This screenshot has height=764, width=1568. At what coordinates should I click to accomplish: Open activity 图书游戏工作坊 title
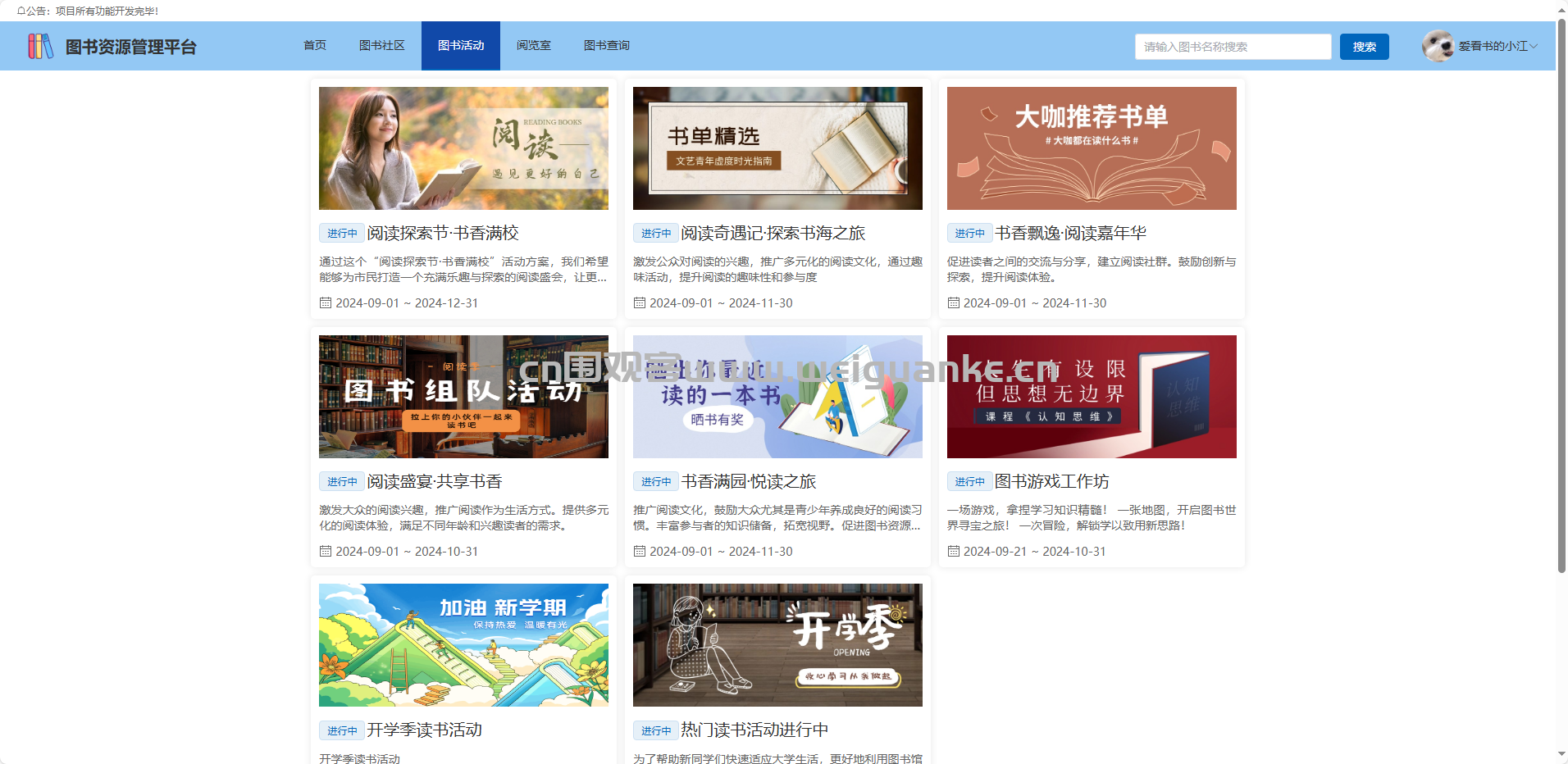tap(1052, 481)
